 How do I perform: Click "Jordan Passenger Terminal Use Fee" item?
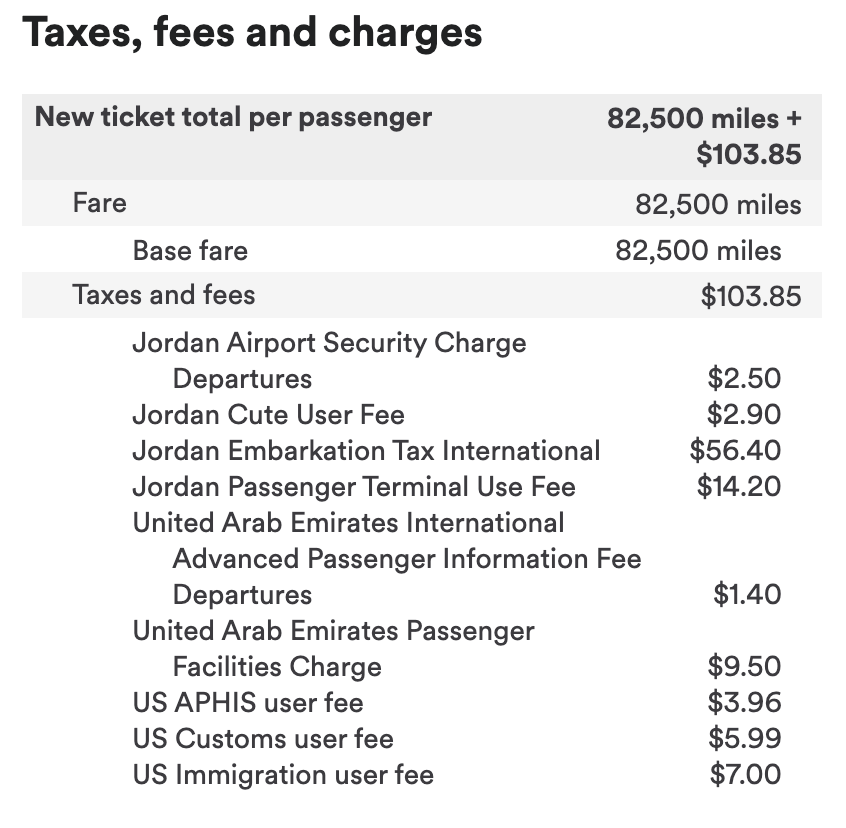tap(354, 487)
